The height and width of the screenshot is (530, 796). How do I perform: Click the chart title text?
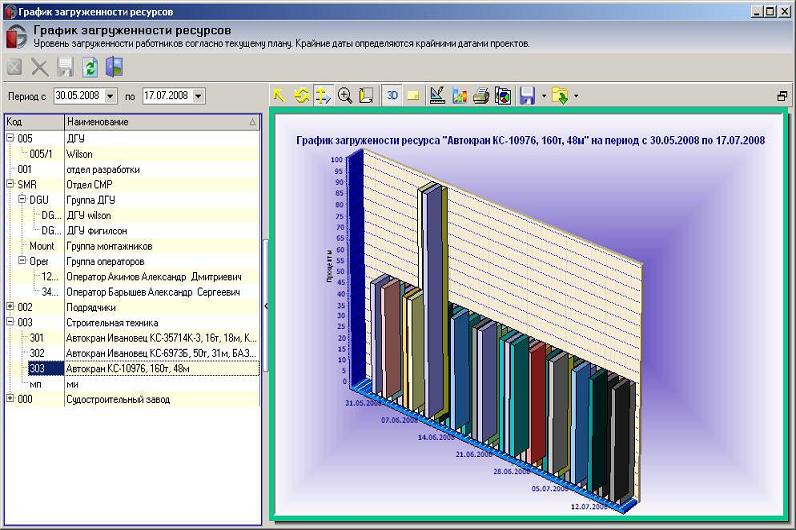[530, 141]
